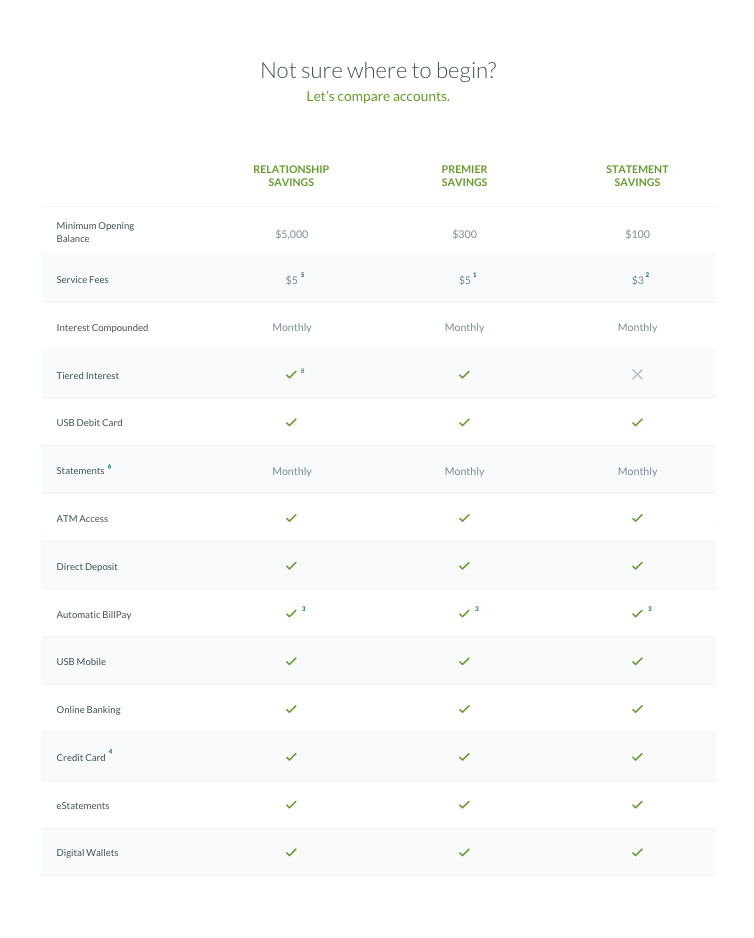Open footnote 6 next to Statements label
This screenshot has height=938, width=754.
(x=110, y=467)
